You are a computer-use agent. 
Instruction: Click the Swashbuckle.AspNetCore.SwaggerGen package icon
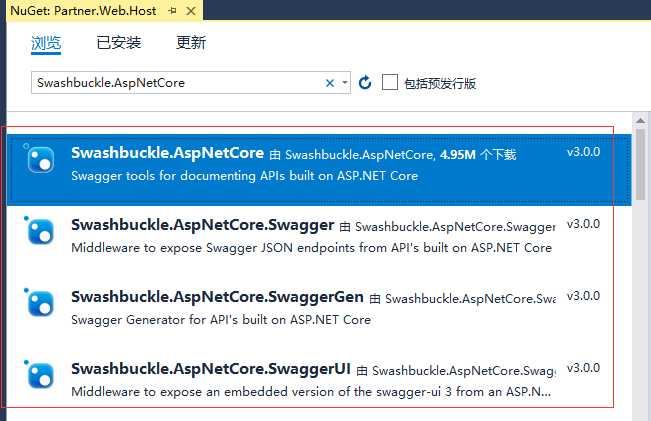tap(41, 304)
